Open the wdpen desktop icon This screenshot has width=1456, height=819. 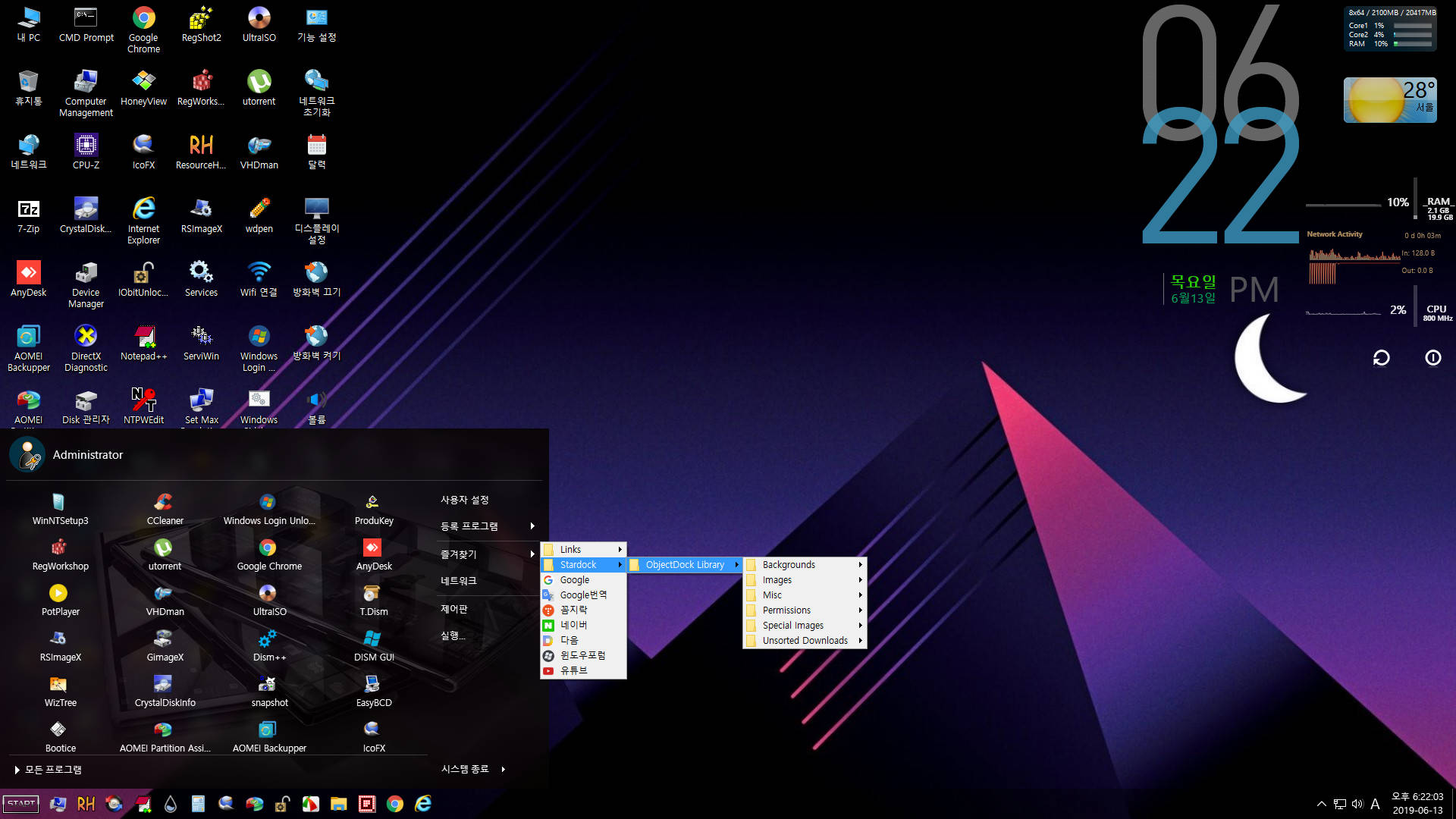point(259,215)
